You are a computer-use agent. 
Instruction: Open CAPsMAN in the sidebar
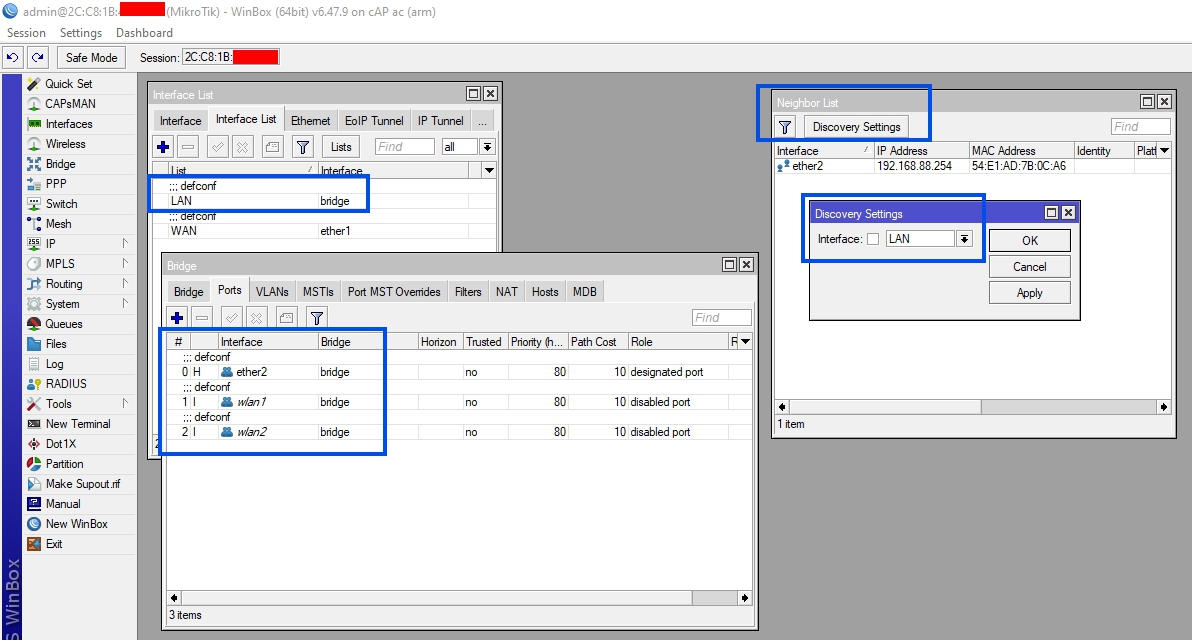tap(70, 103)
